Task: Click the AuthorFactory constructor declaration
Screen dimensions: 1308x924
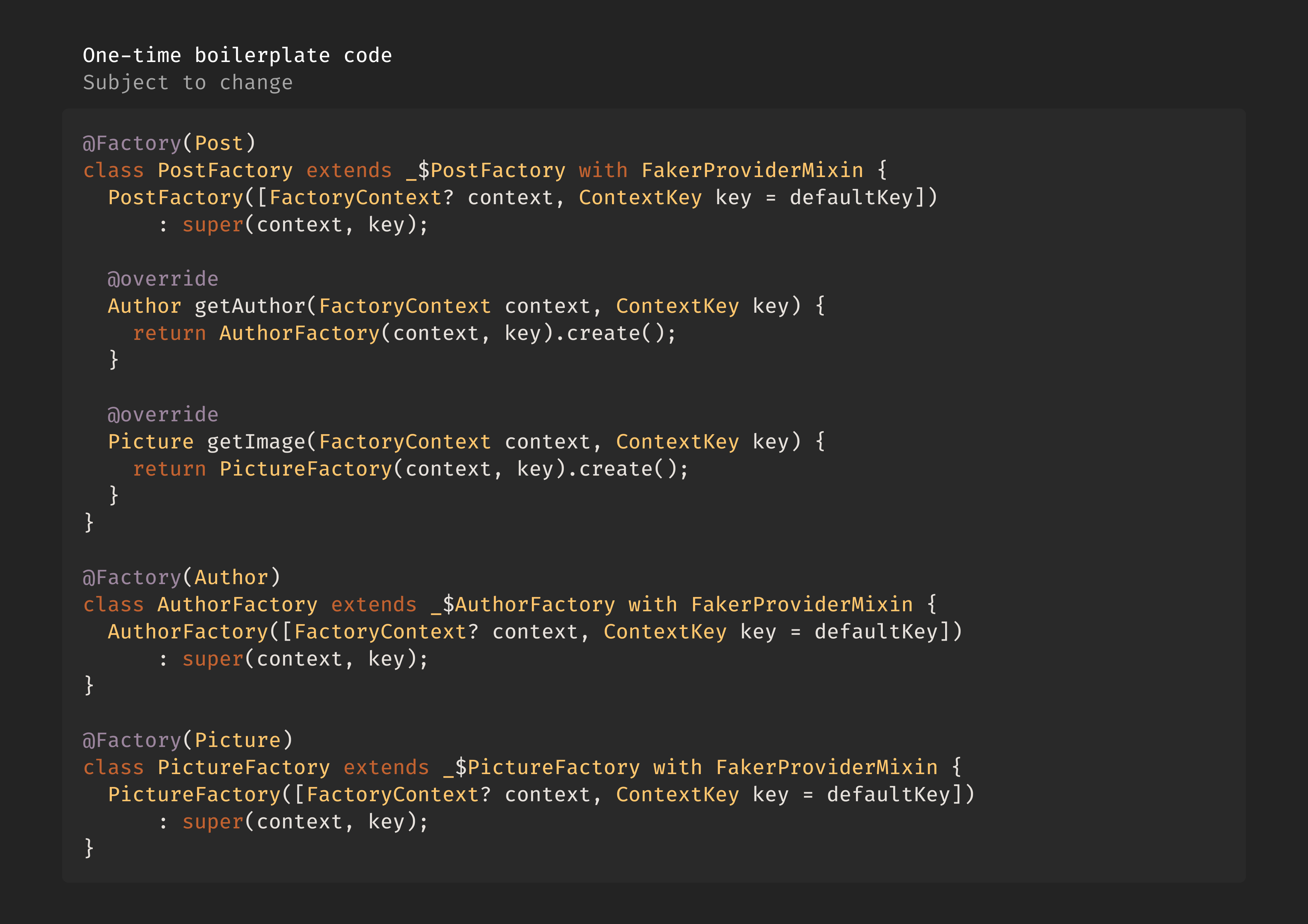Action: click(x=188, y=632)
